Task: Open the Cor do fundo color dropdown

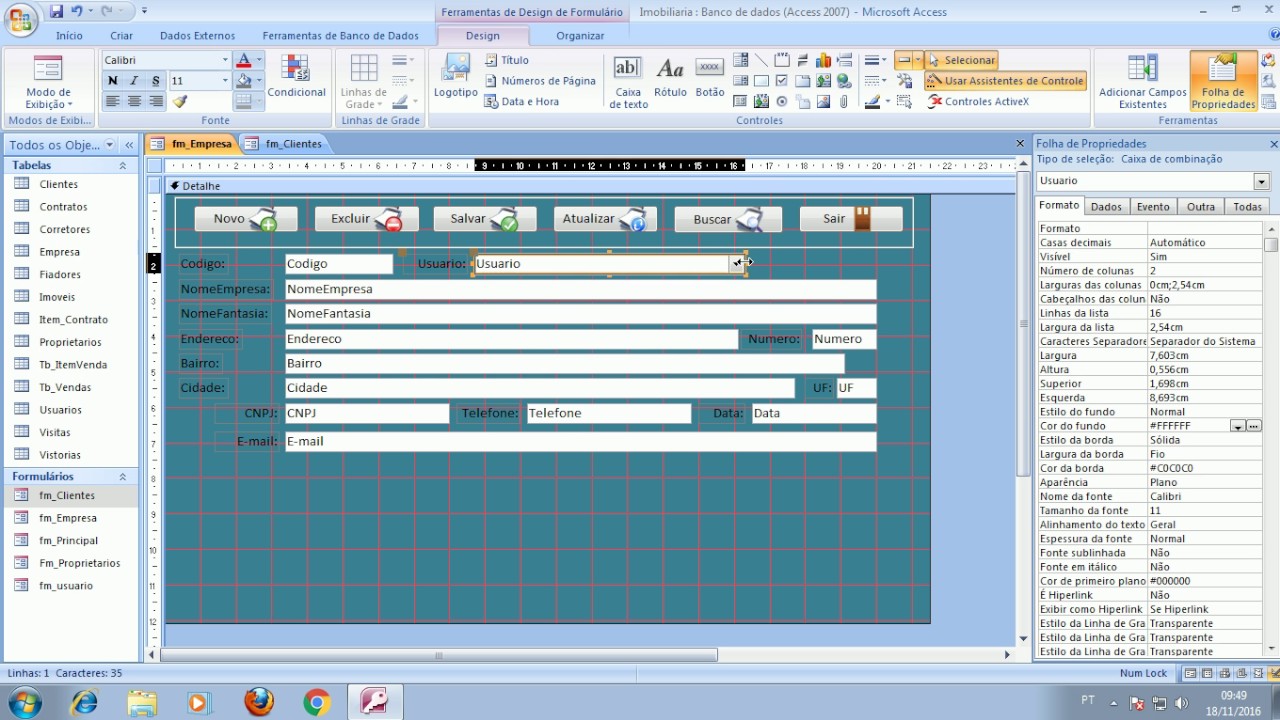Action: click(1237, 426)
